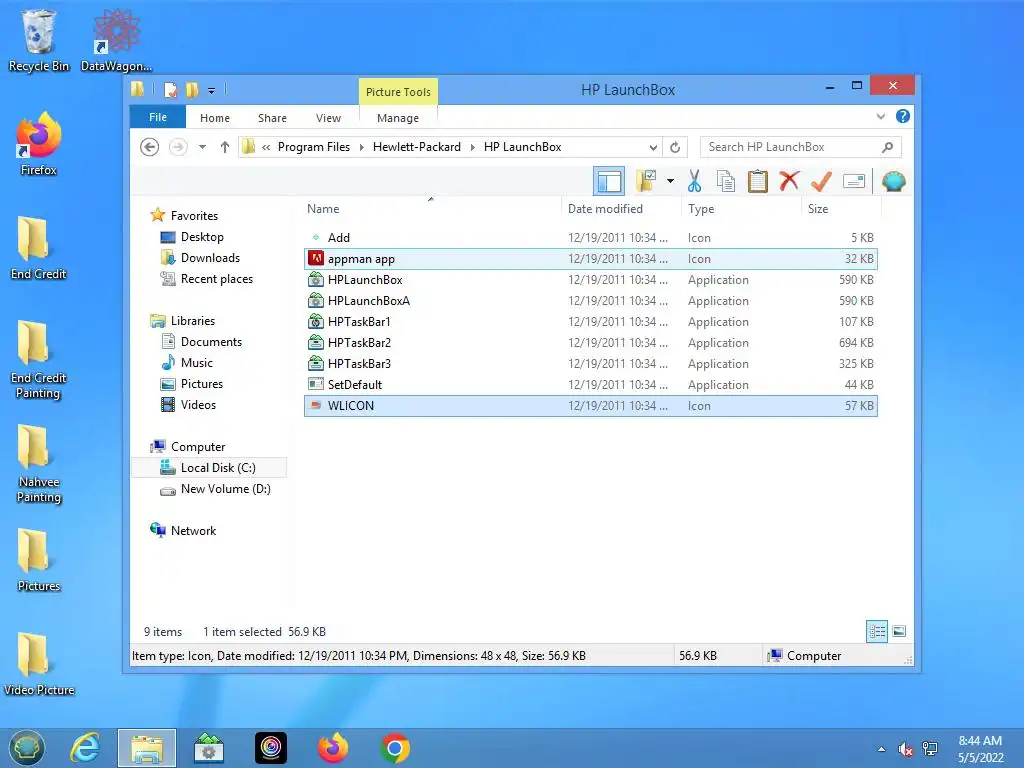Sort by the Type column header
The image size is (1024, 768).
click(x=741, y=208)
